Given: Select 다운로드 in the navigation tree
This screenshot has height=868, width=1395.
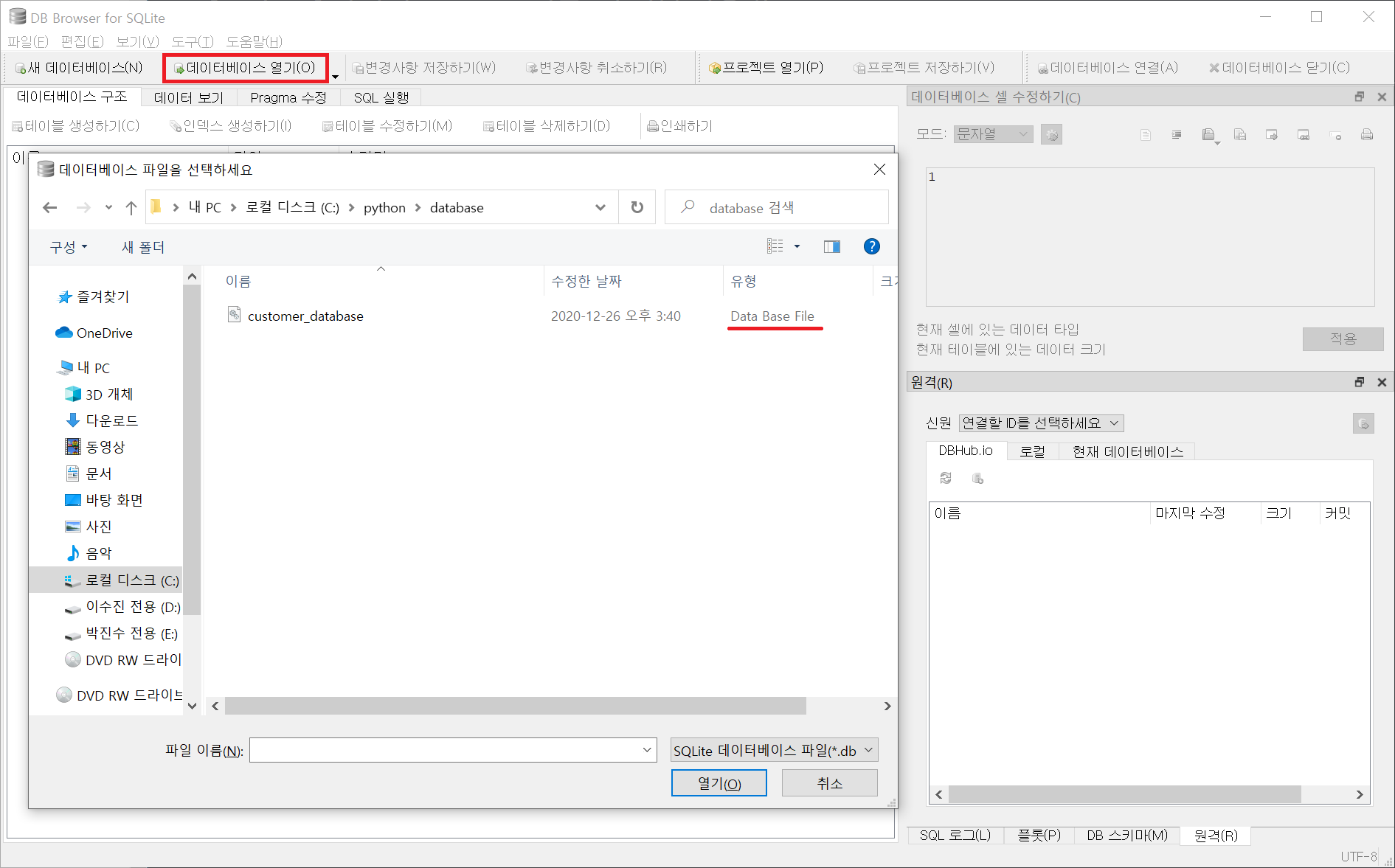Looking at the screenshot, I should [111, 420].
